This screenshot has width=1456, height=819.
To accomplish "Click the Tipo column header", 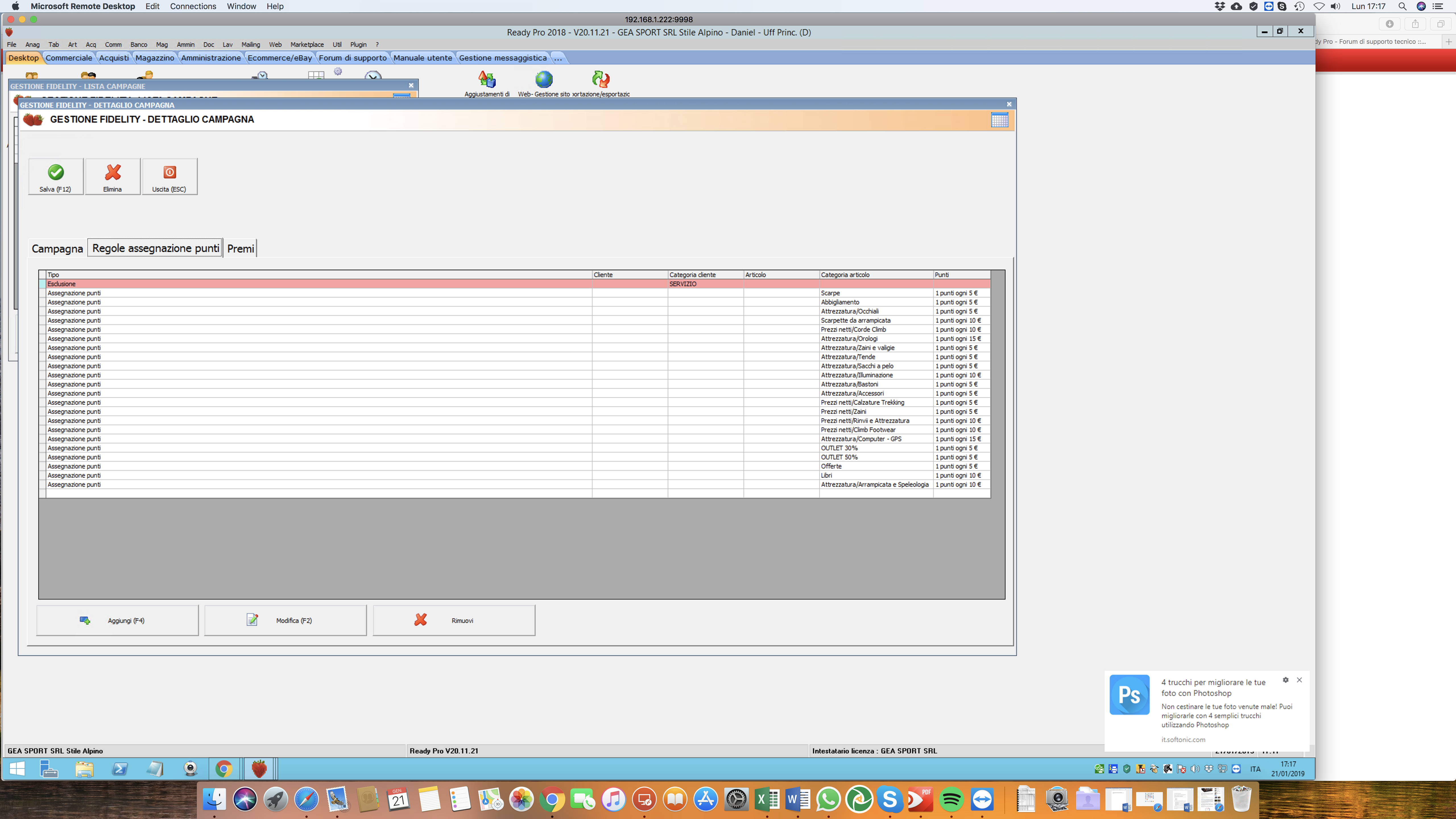I will (319, 275).
